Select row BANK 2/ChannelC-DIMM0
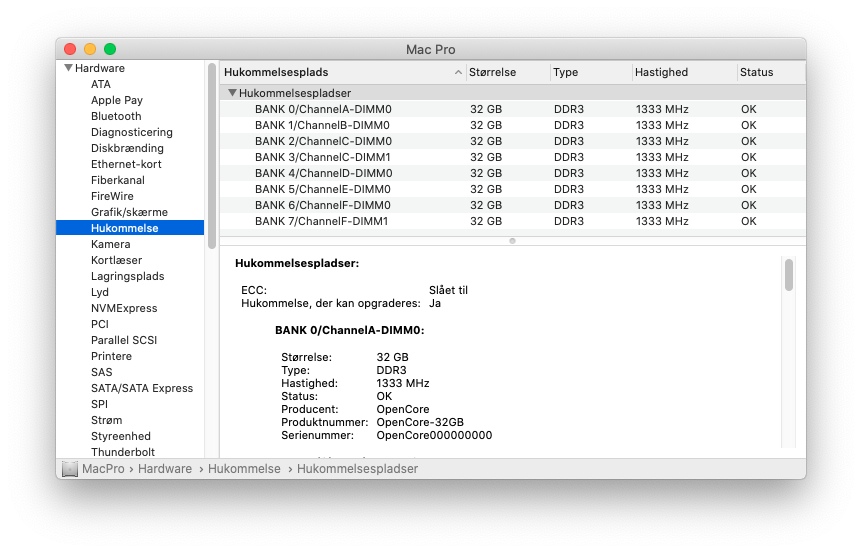 [x=513, y=141]
